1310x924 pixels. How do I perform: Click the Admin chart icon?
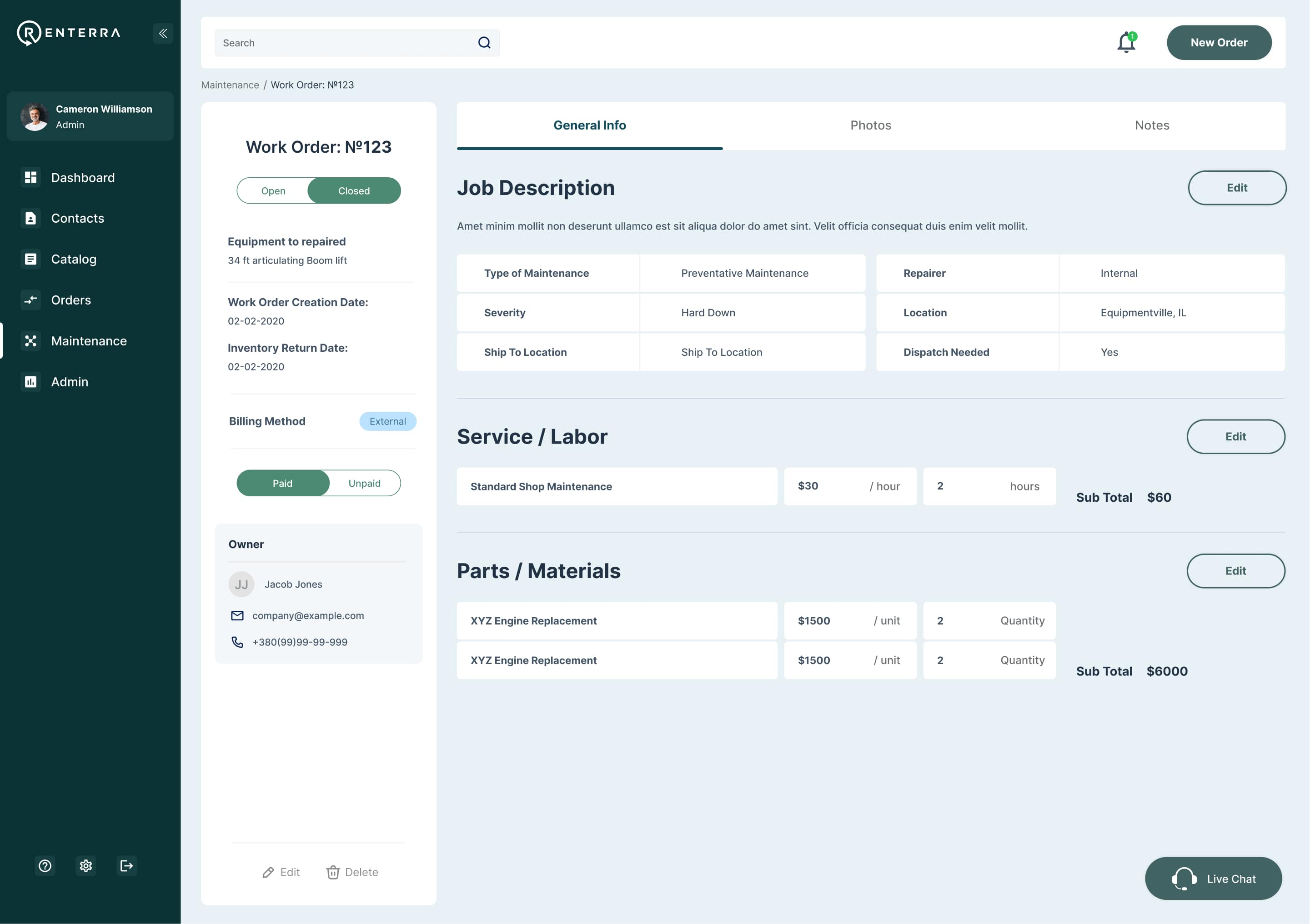click(x=31, y=382)
